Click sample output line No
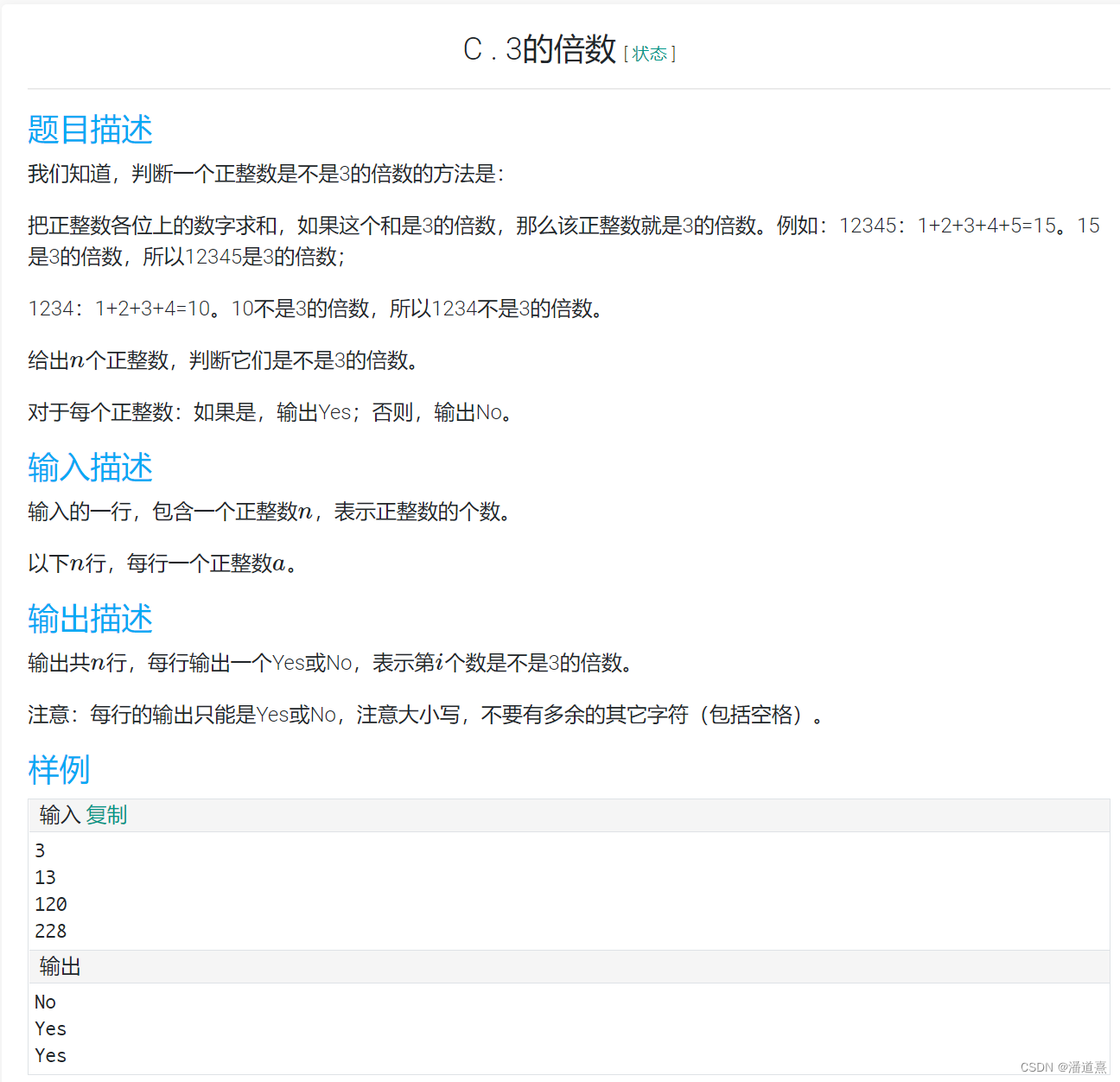 [45, 1002]
